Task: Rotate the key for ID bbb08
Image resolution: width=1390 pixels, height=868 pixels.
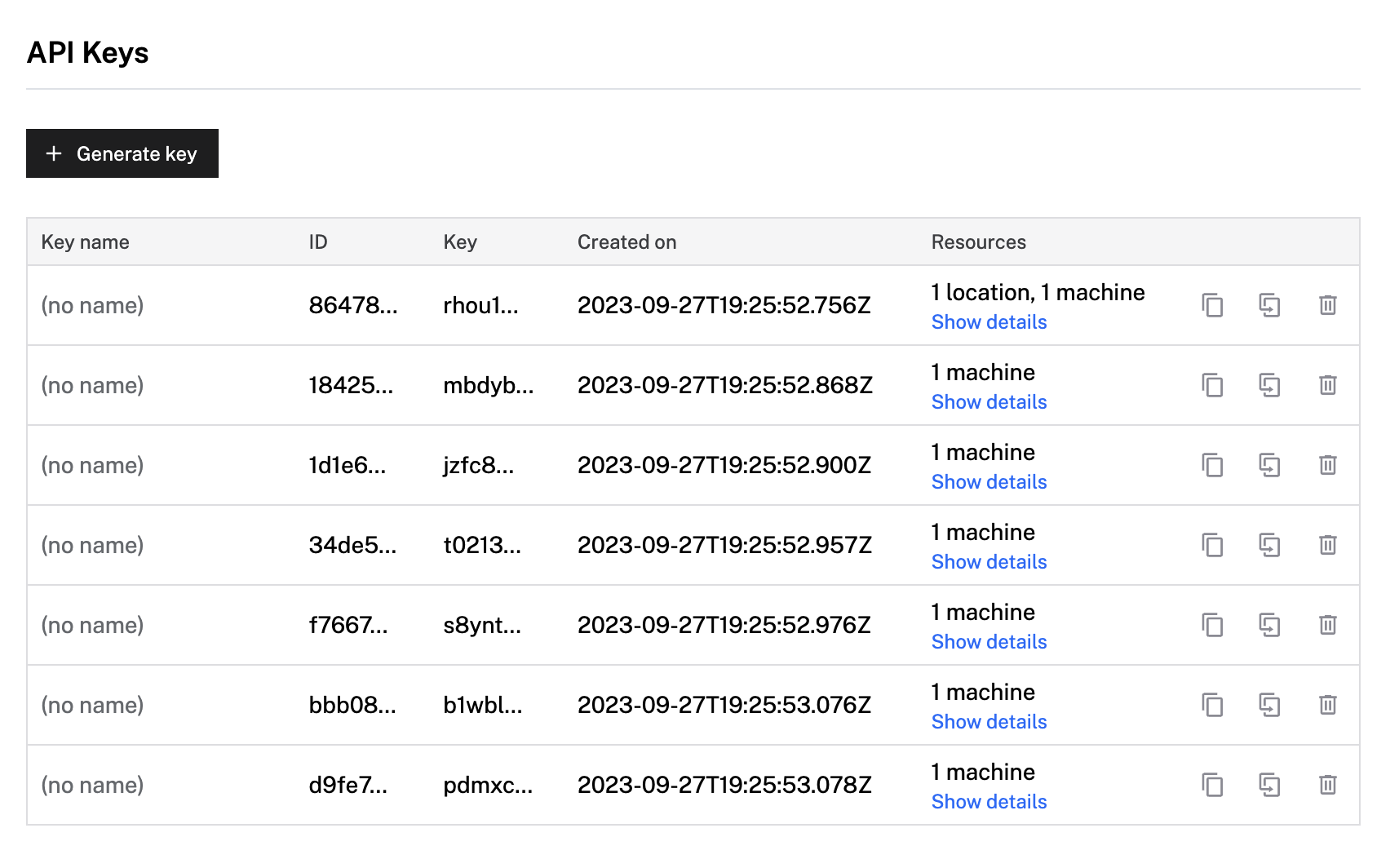Action: [1269, 705]
